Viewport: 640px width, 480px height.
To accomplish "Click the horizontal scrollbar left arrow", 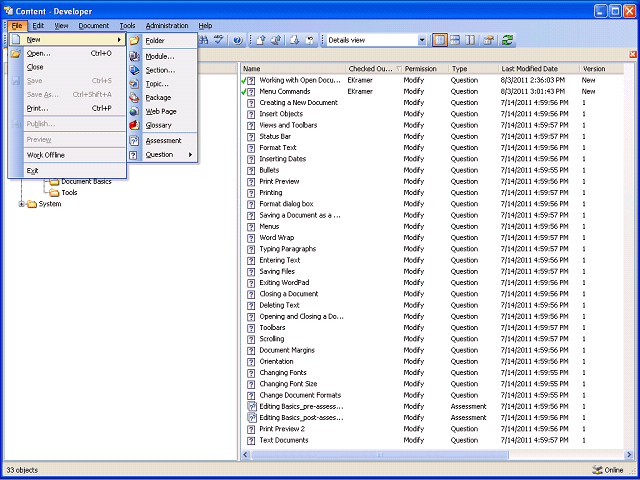I will pyautogui.click(x=246, y=455).
